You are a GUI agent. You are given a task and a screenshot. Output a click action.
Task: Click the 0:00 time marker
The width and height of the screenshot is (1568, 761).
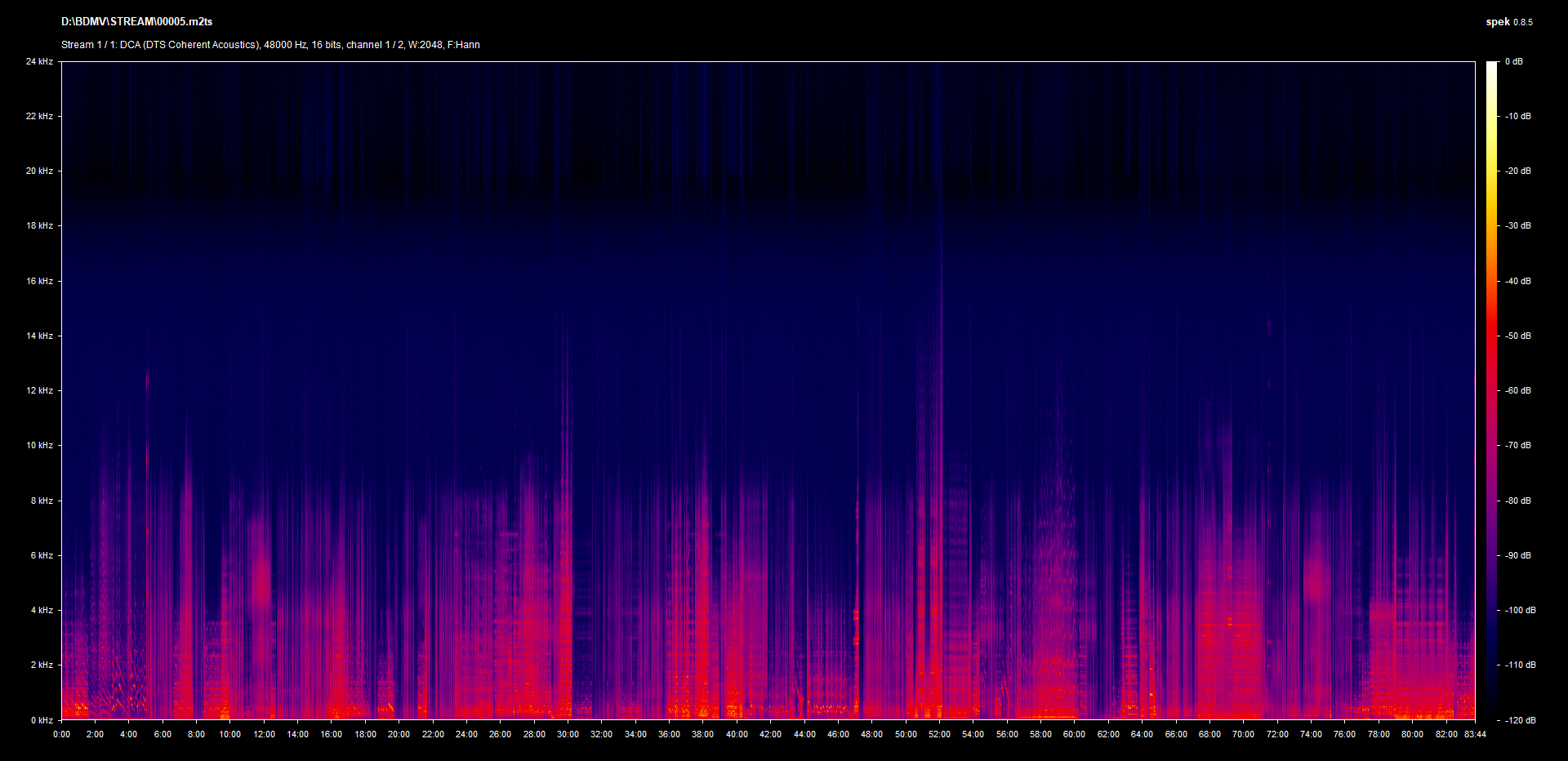click(61, 734)
